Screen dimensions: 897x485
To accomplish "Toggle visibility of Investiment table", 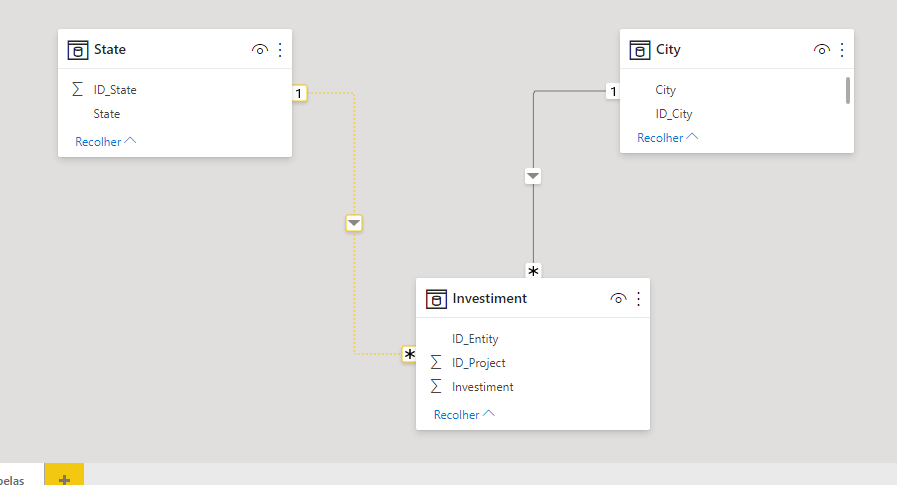I will [x=618, y=299].
